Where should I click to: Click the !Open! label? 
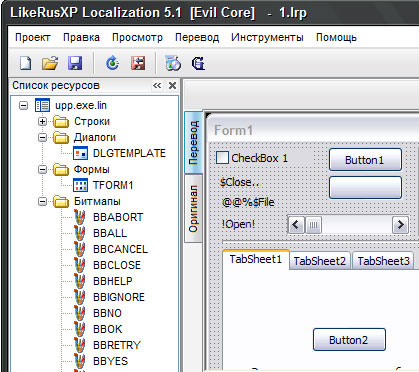coord(238,224)
